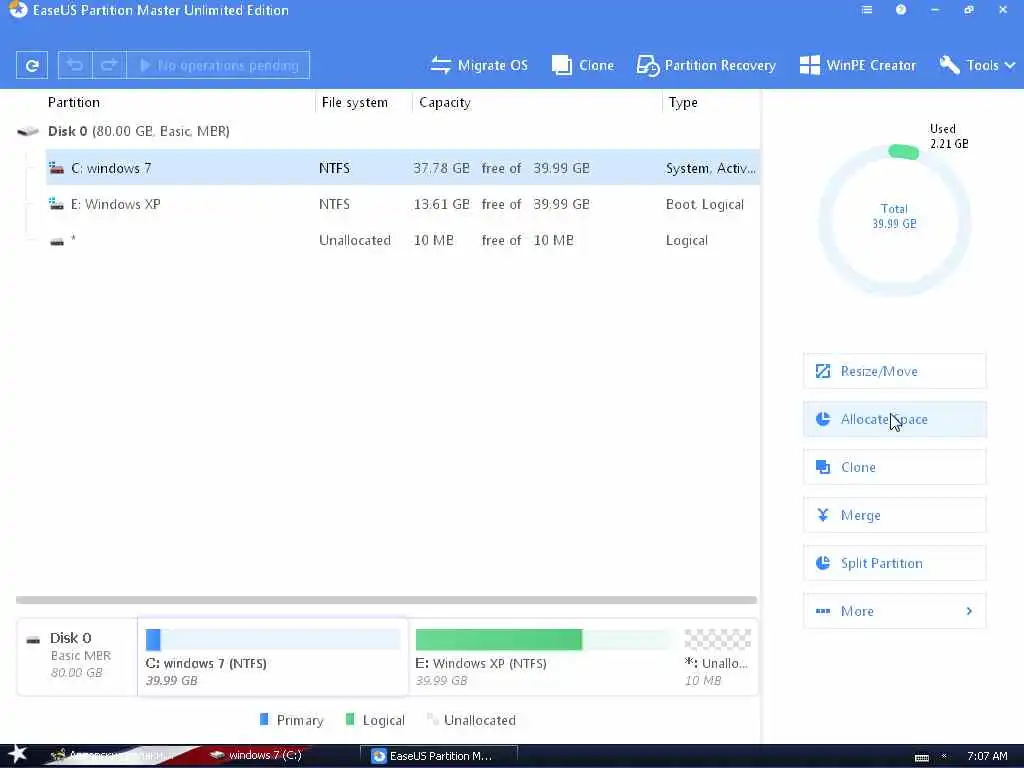Click the Migrate OS arrows icon
Image resolution: width=1024 pixels, height=768 pixels.
(x=441, y=65)
